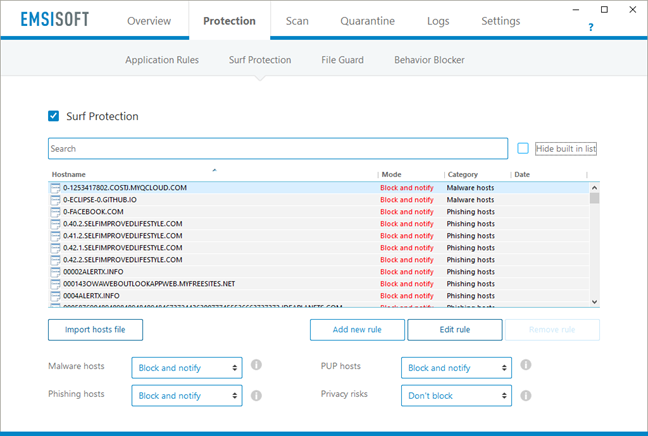Show info for Malware hosts setting
Viewport: 648px width, 436px height.
256,365
